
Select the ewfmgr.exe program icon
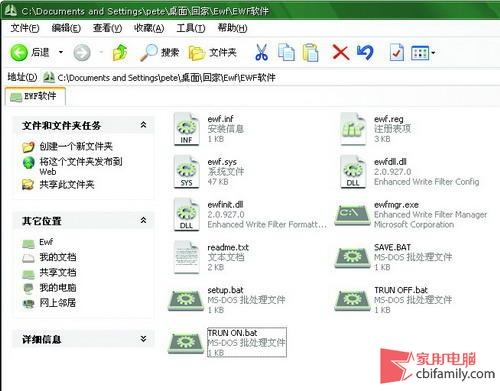pyautogui.click(x=353, y=214)
